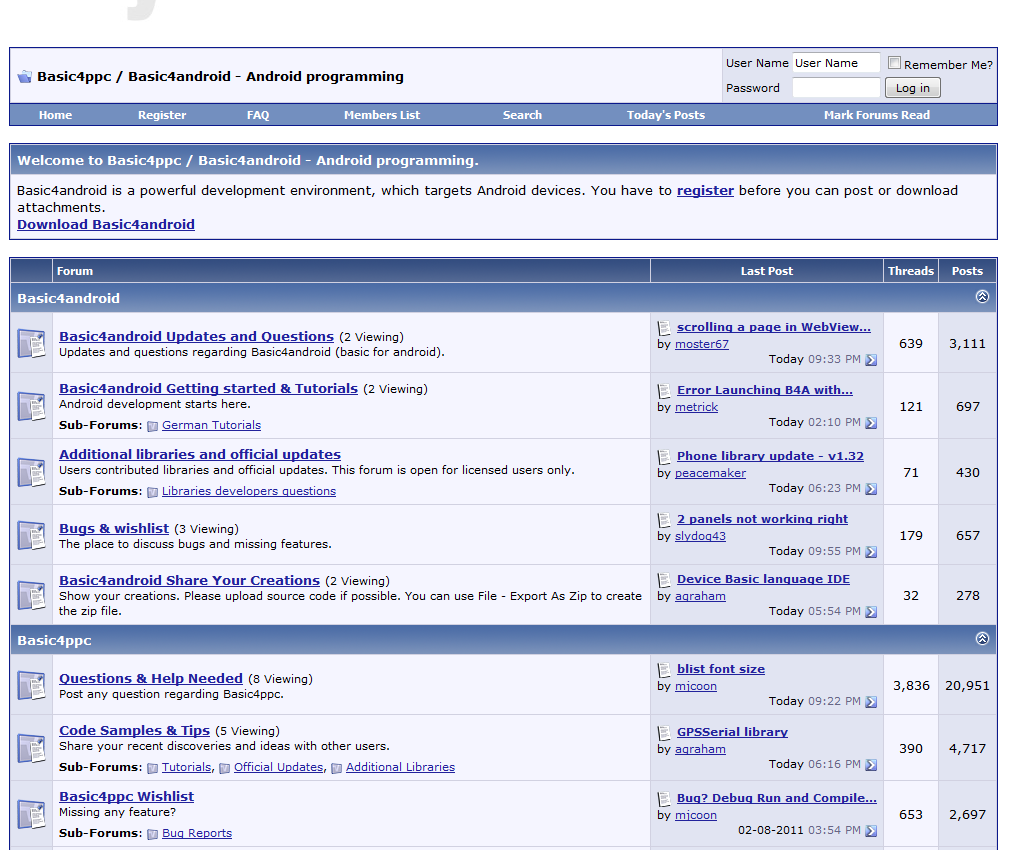Click the sub-forum icon beside Bug Reports
This screenshot has height=850, width=1011.
pyautogui.click(x=153, y=833)
